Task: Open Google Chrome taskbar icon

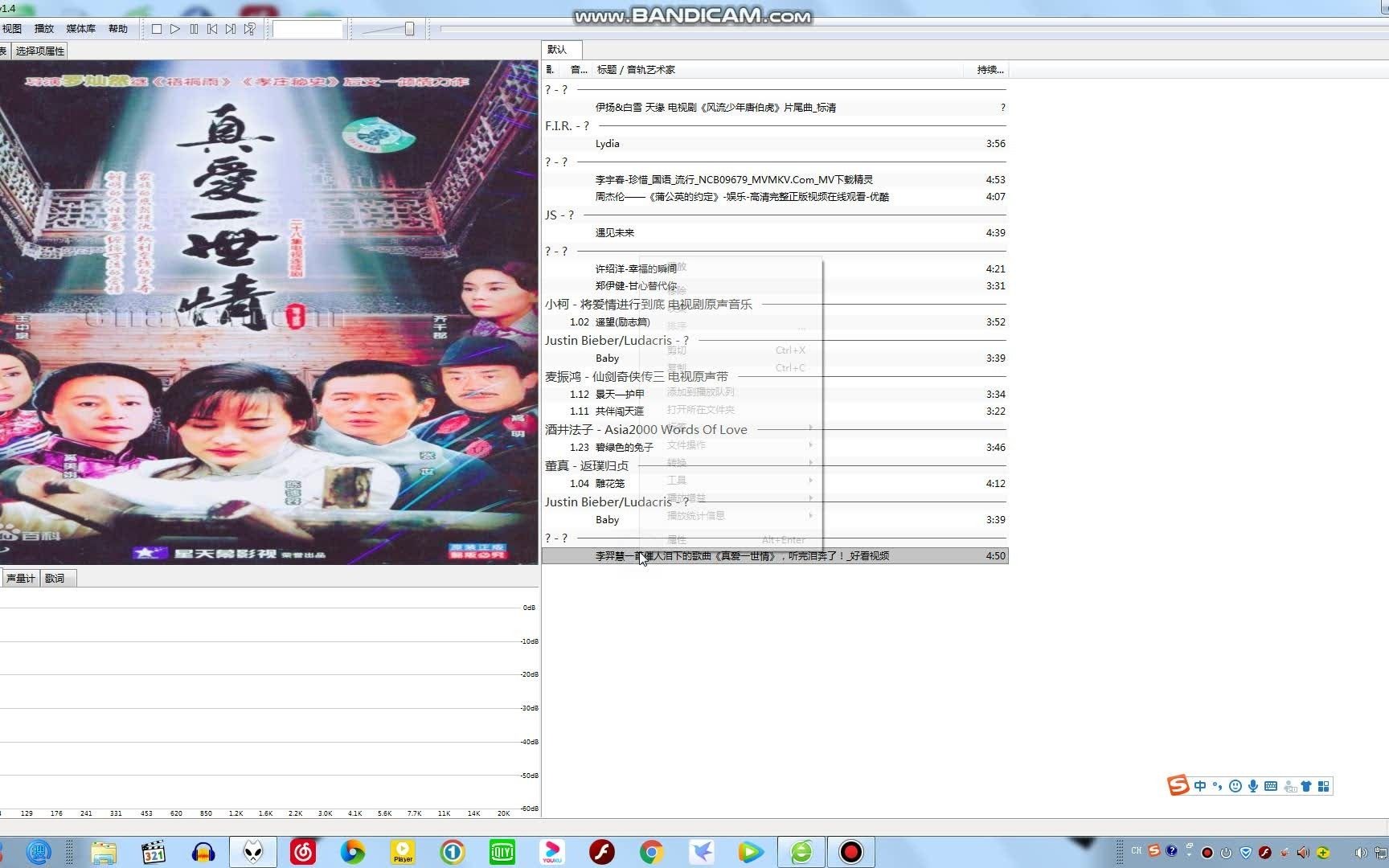Action: [x=652, y=852]
